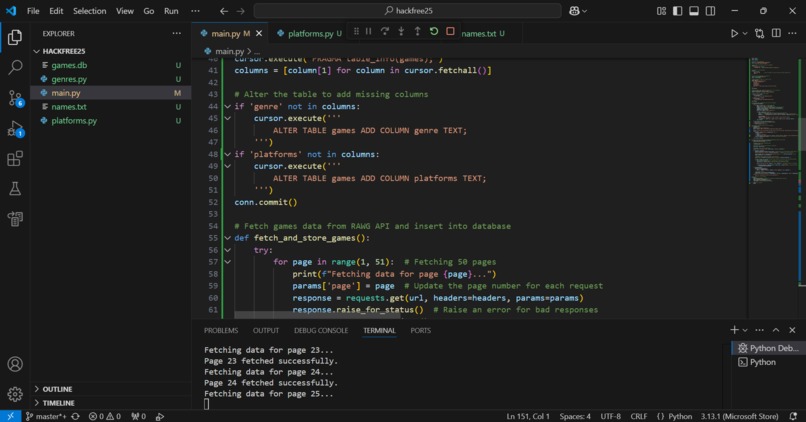
Task: Close the main.py editor tab
Action: 259,33
